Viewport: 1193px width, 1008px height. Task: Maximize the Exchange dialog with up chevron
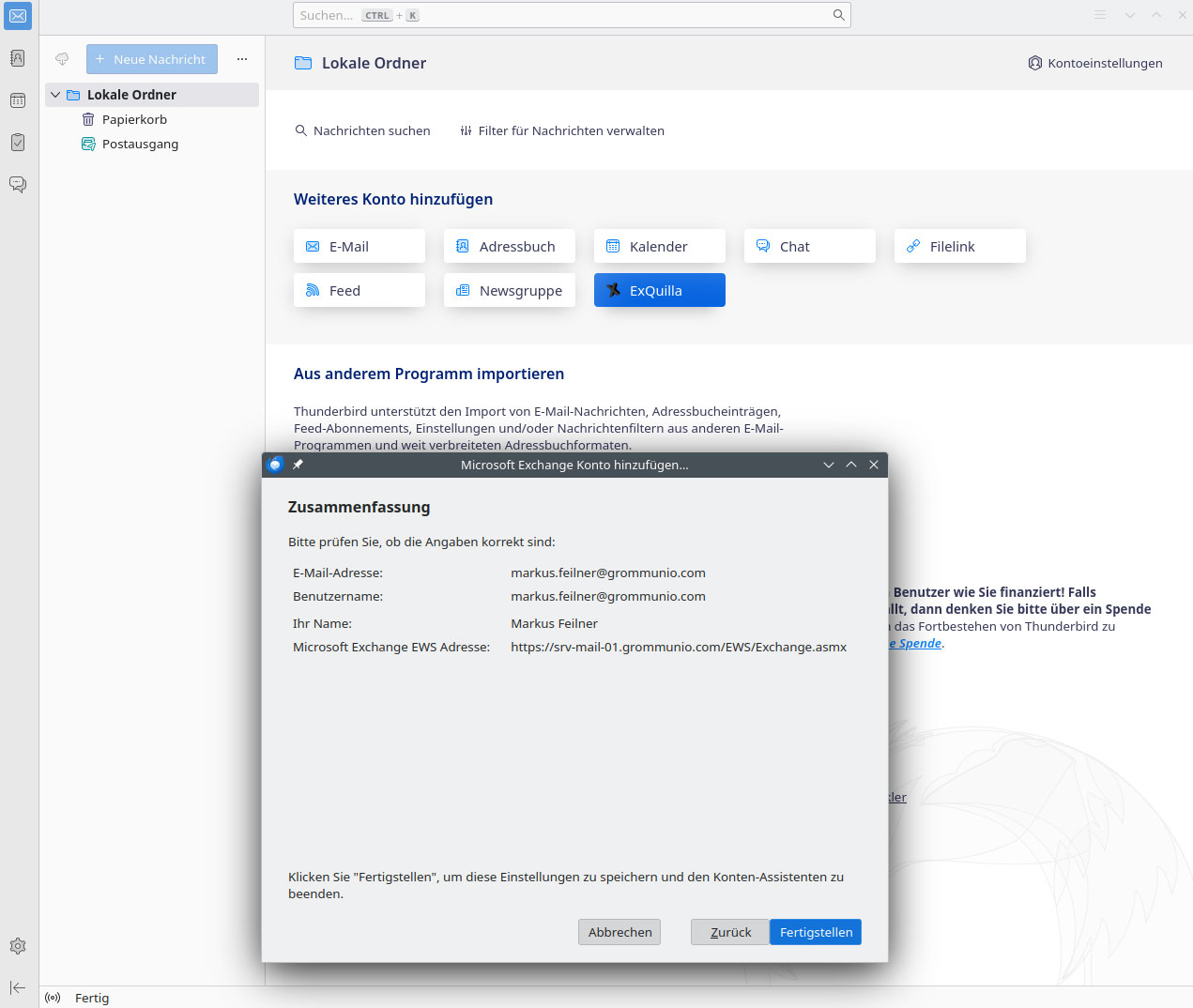(x=851, y=465)
